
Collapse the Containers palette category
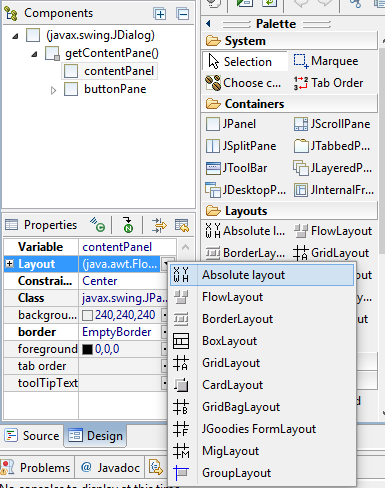tap(289, 104)
